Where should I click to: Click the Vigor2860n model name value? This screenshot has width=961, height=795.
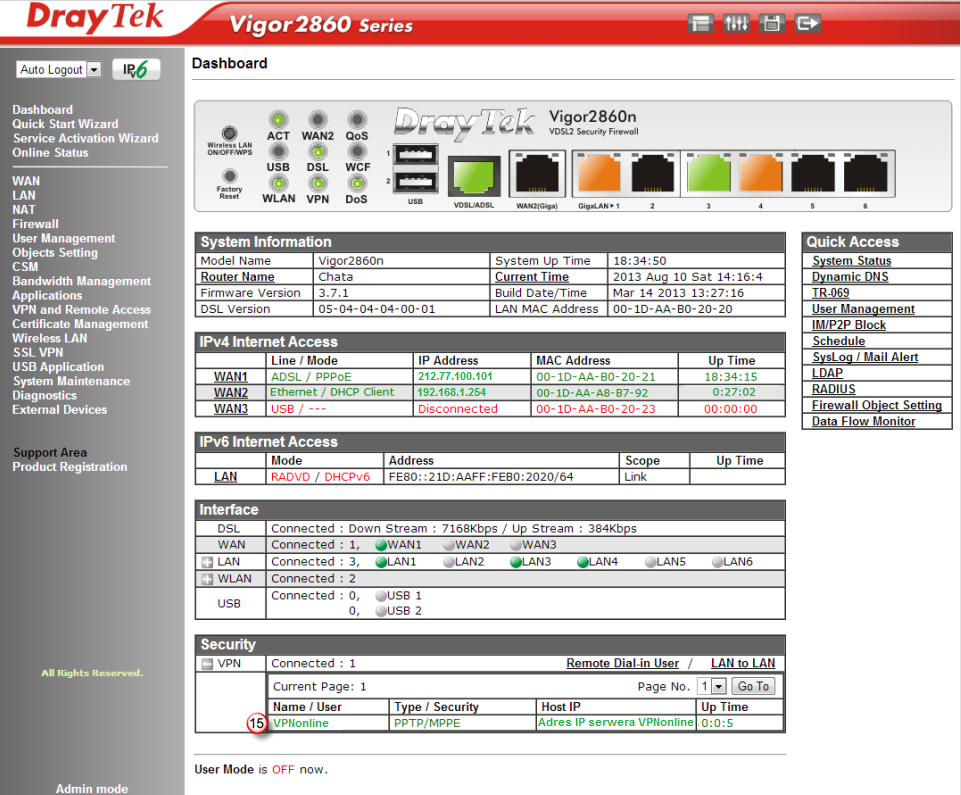pos(351,261)
